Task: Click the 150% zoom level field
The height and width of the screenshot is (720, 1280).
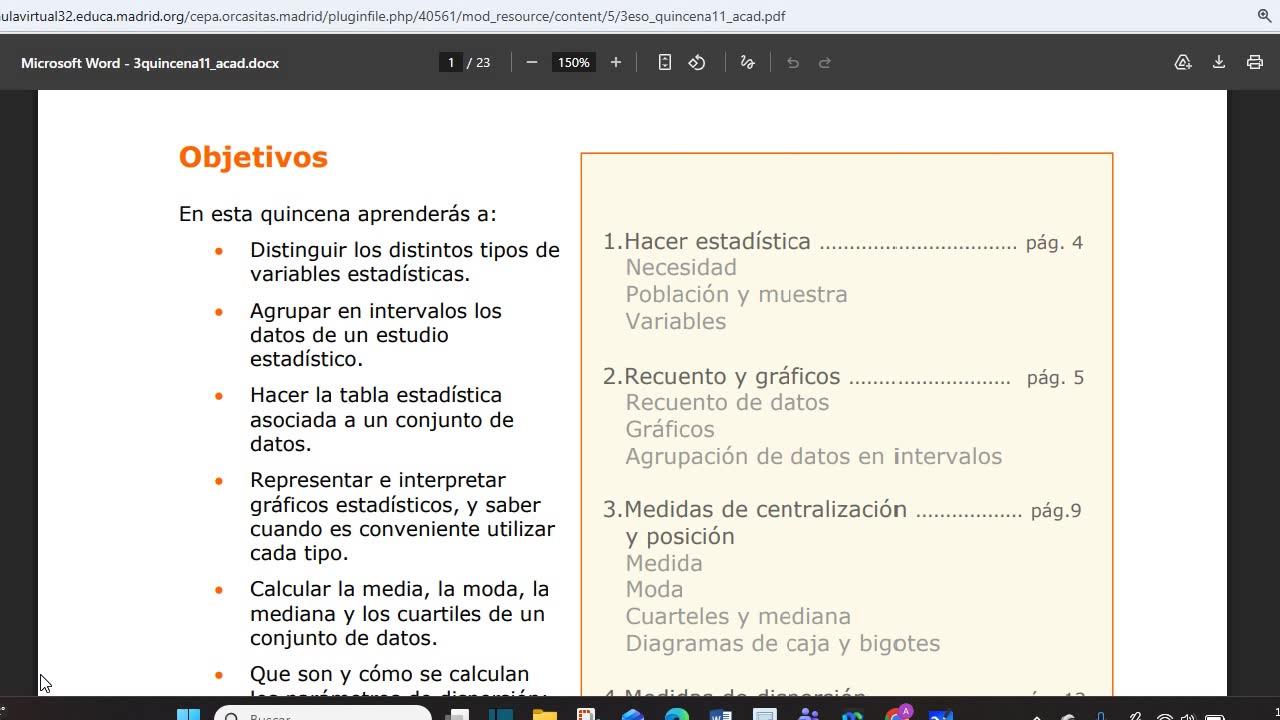Action: tap(574, 62)
